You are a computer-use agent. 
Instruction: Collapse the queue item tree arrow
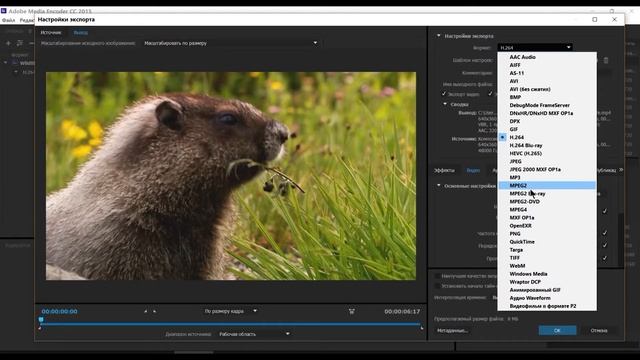(x=5, y=63)
